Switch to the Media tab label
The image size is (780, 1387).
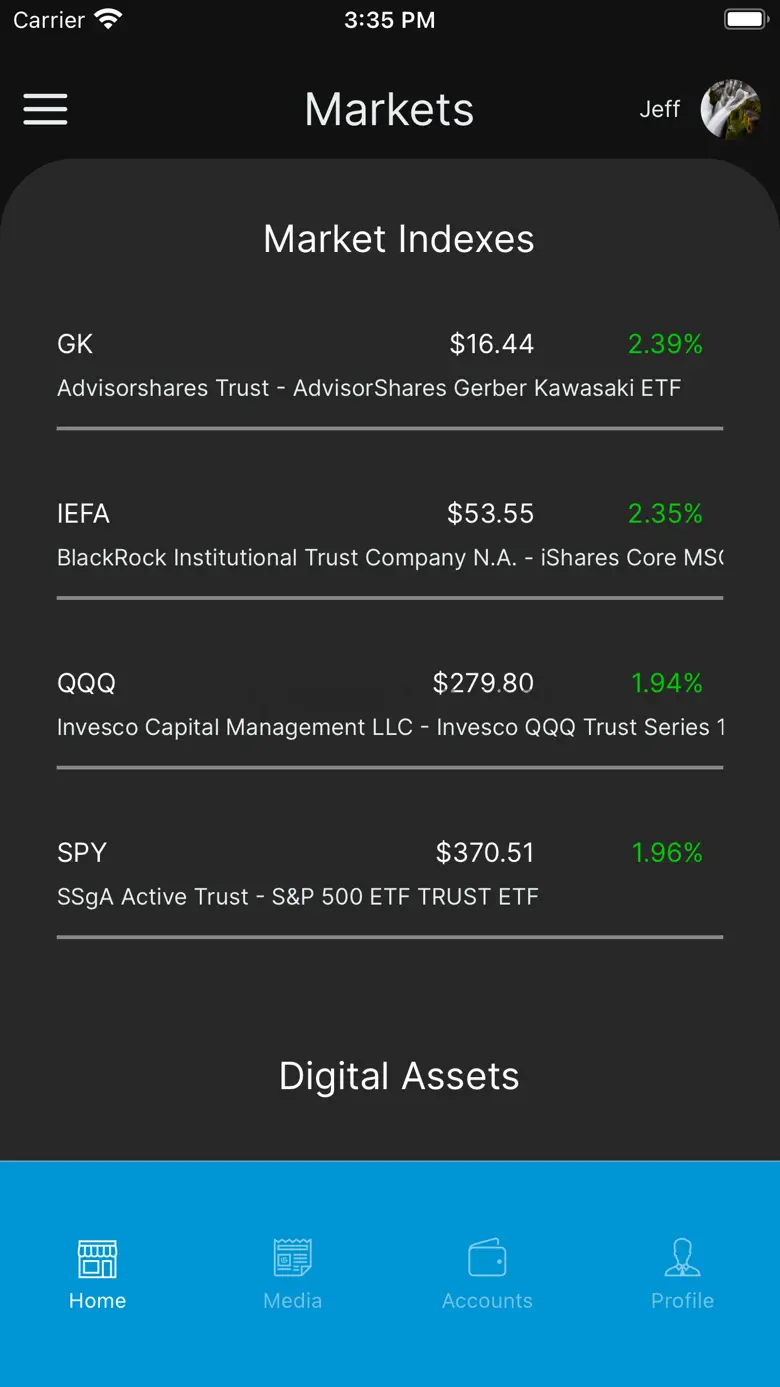click(293, 1301)
